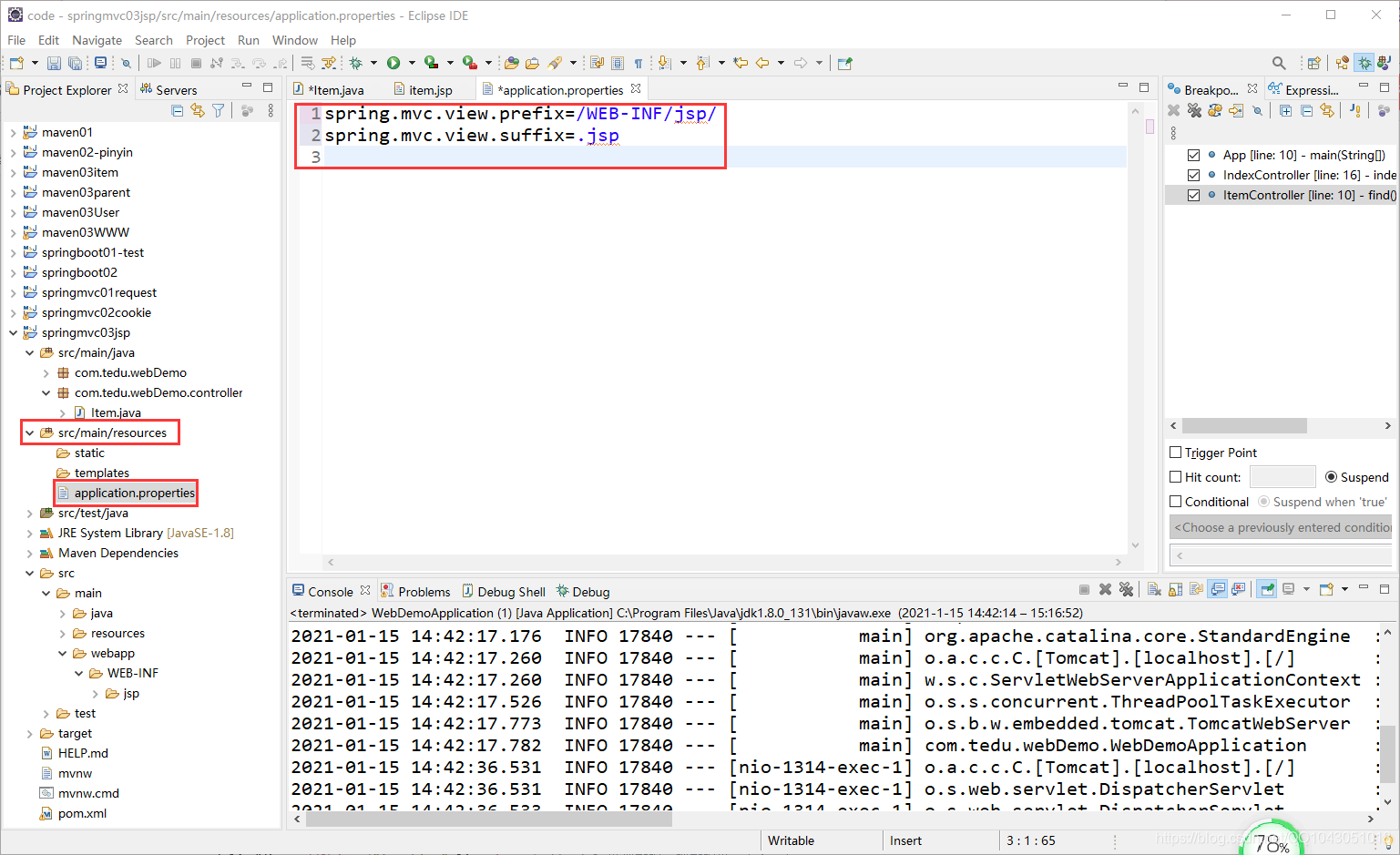The width and height of the screenshot is (1400, 855).
Task: Enable the Trigger Point checkbox
Action: 1175,453
